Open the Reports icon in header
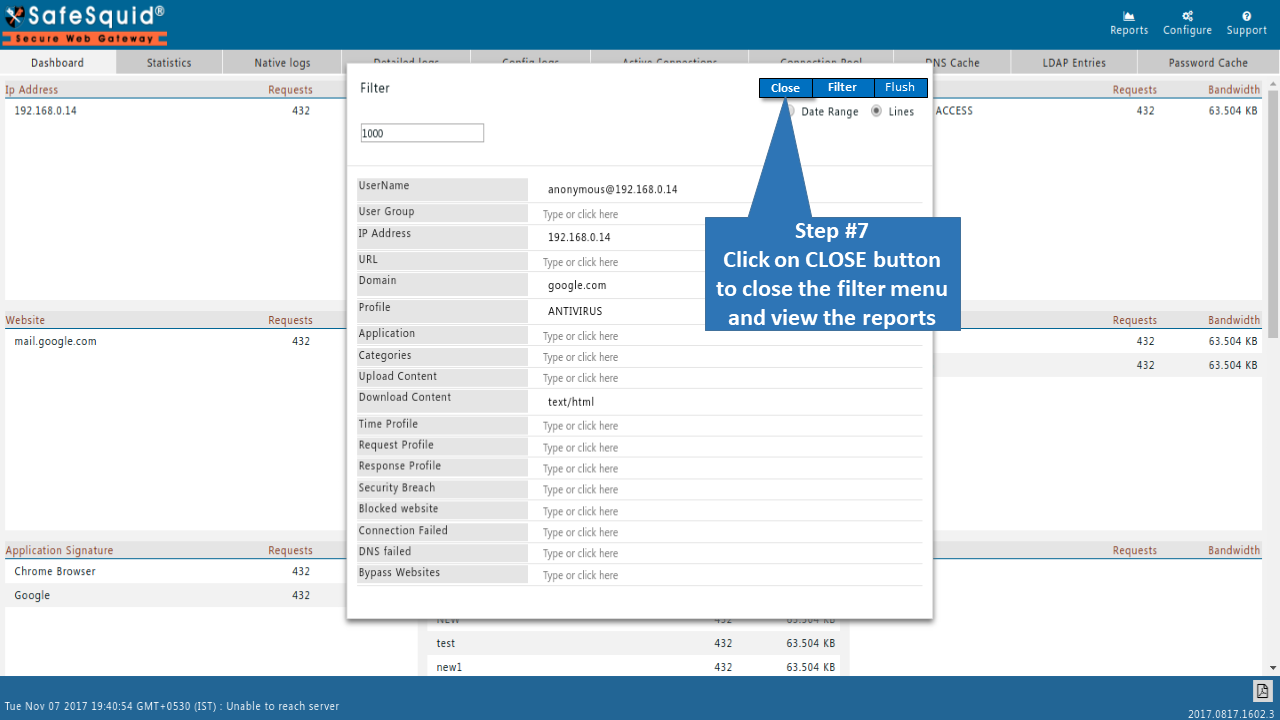The width and height of the screenshot is (1280, 720). click(x=1129, y=16)
